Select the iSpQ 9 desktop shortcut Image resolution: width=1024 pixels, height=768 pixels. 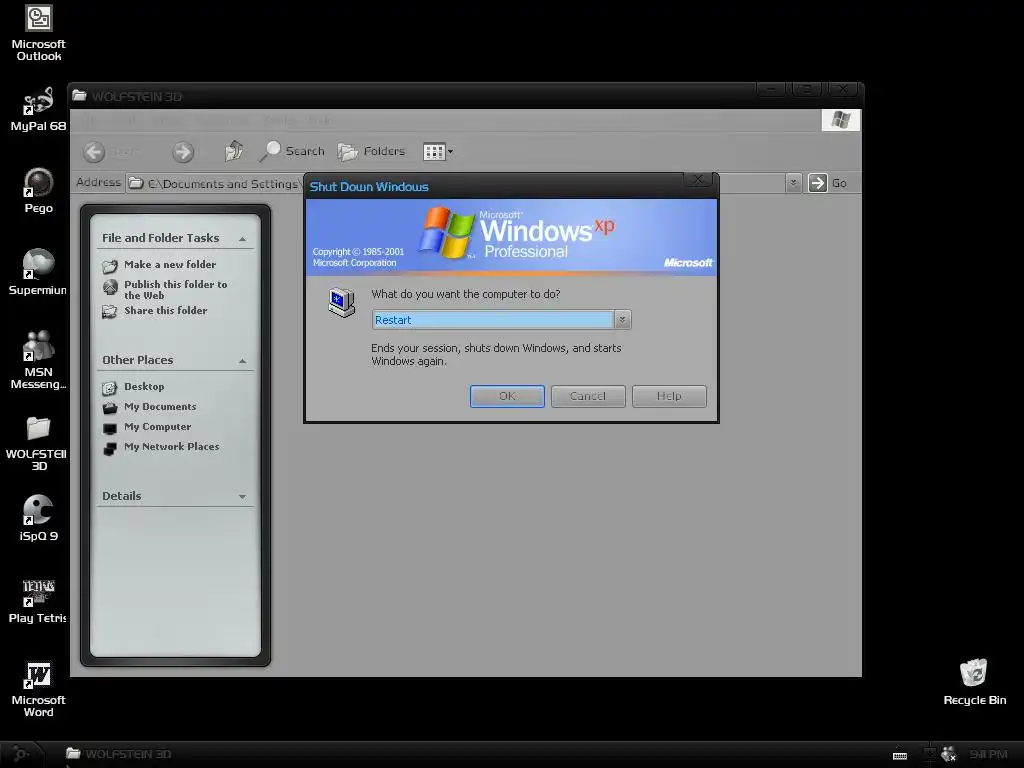point(39,519)
